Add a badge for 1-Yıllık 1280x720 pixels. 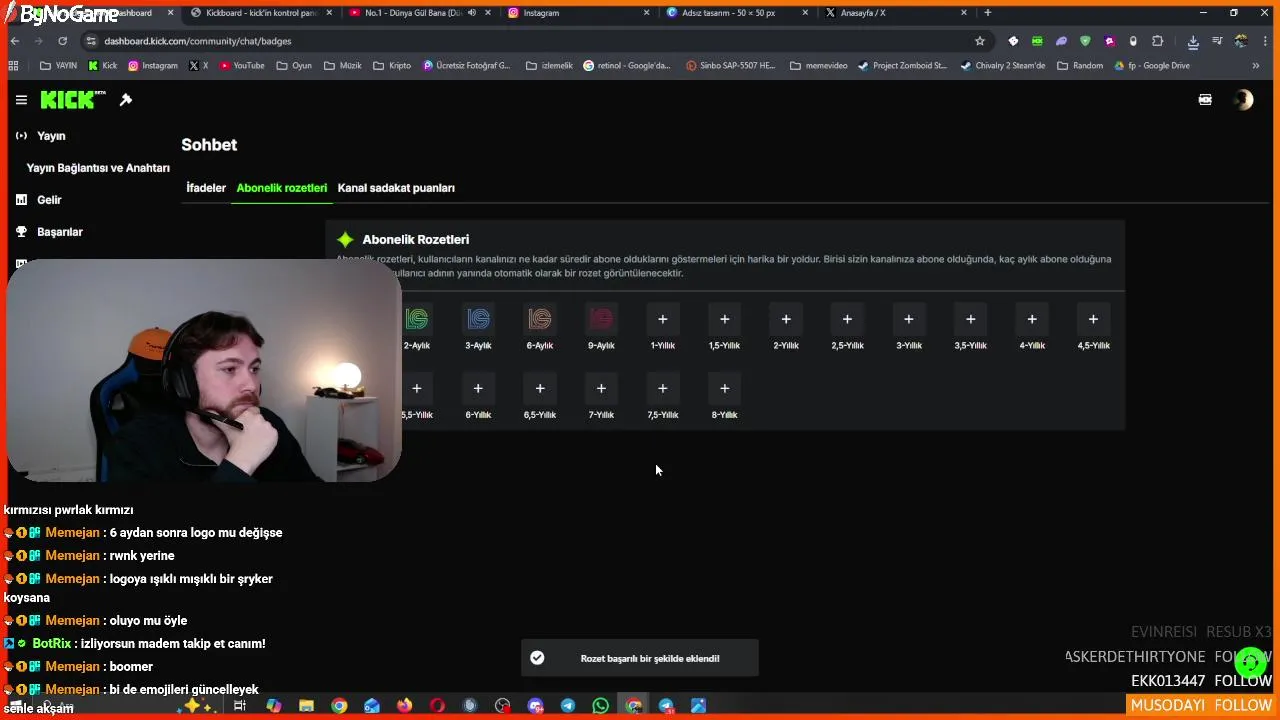tap(662, 319)
